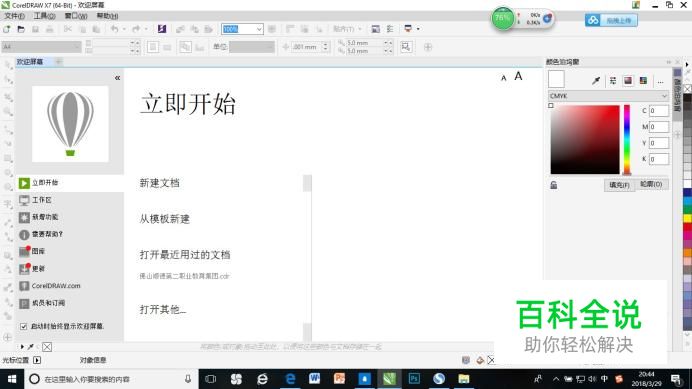692x389 pixels.
Task: Click the K value input field
Action: (658, 159)
